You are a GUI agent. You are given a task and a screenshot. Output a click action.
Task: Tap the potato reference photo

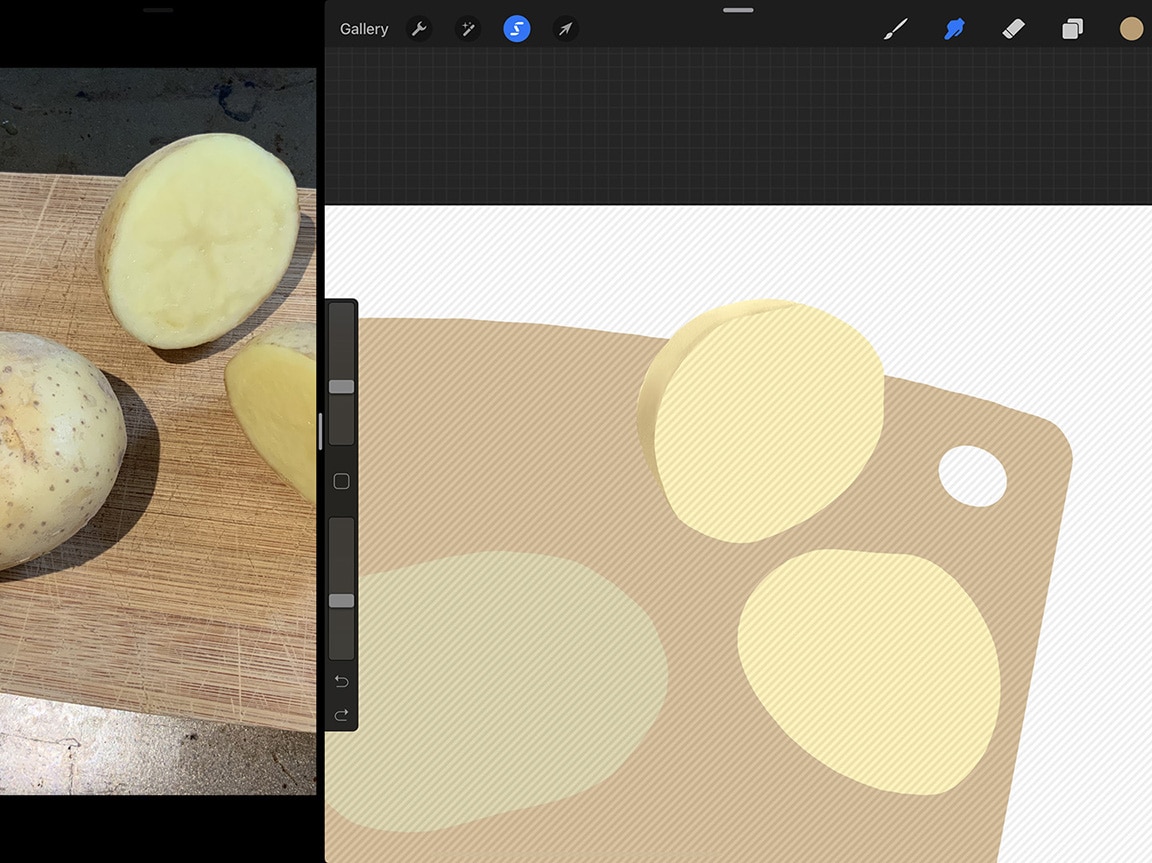tap(160, 430)
